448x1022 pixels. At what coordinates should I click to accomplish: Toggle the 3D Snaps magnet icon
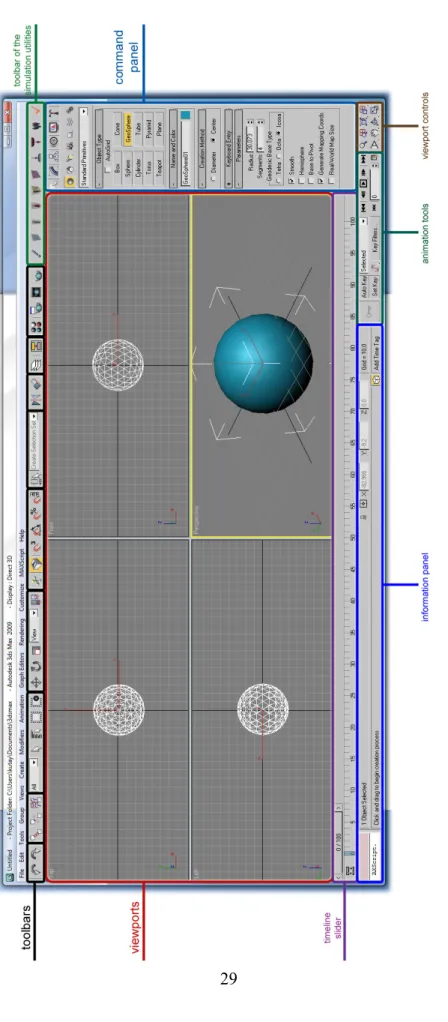(x=37, y=547)
